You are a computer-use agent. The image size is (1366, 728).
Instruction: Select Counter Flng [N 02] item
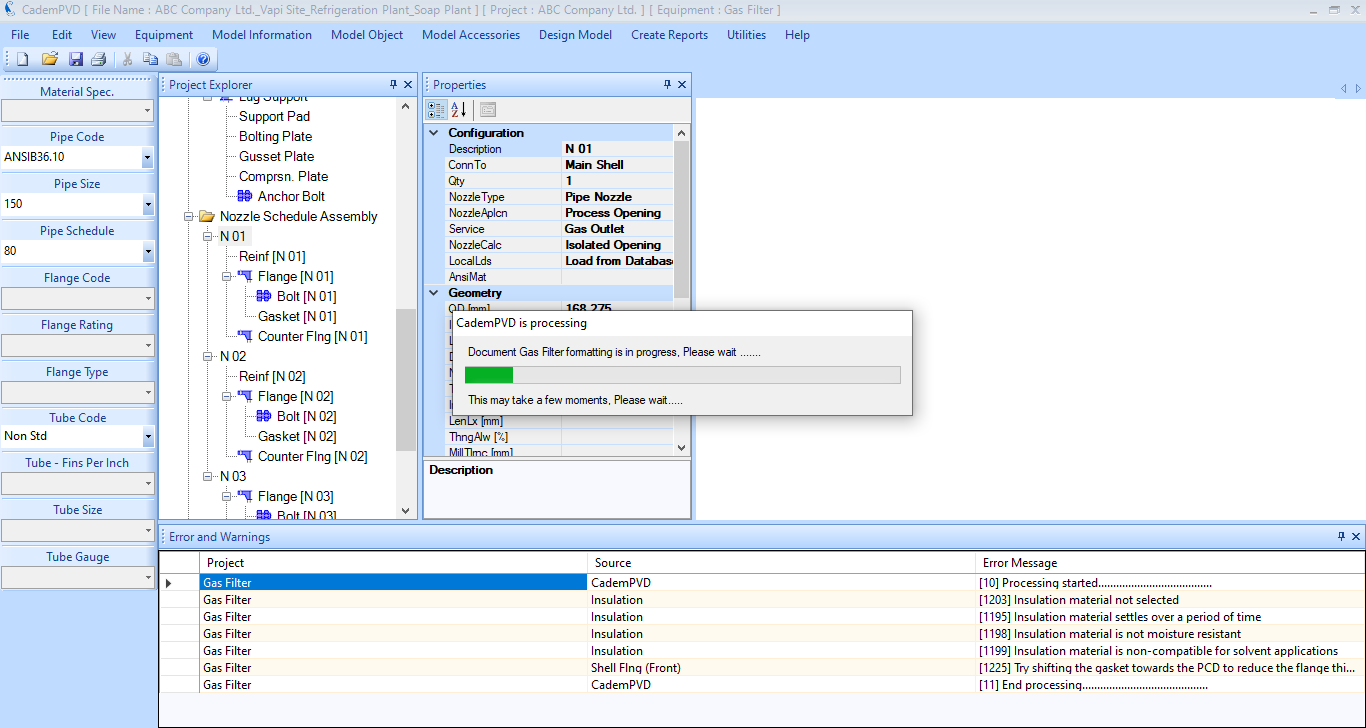pyautogui.click(x=312, y=456)
